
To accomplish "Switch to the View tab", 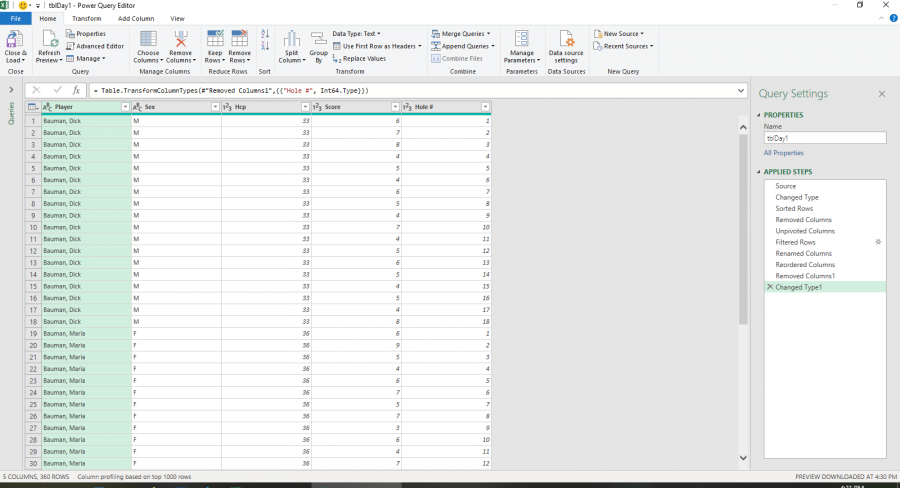I will point(177,18).
